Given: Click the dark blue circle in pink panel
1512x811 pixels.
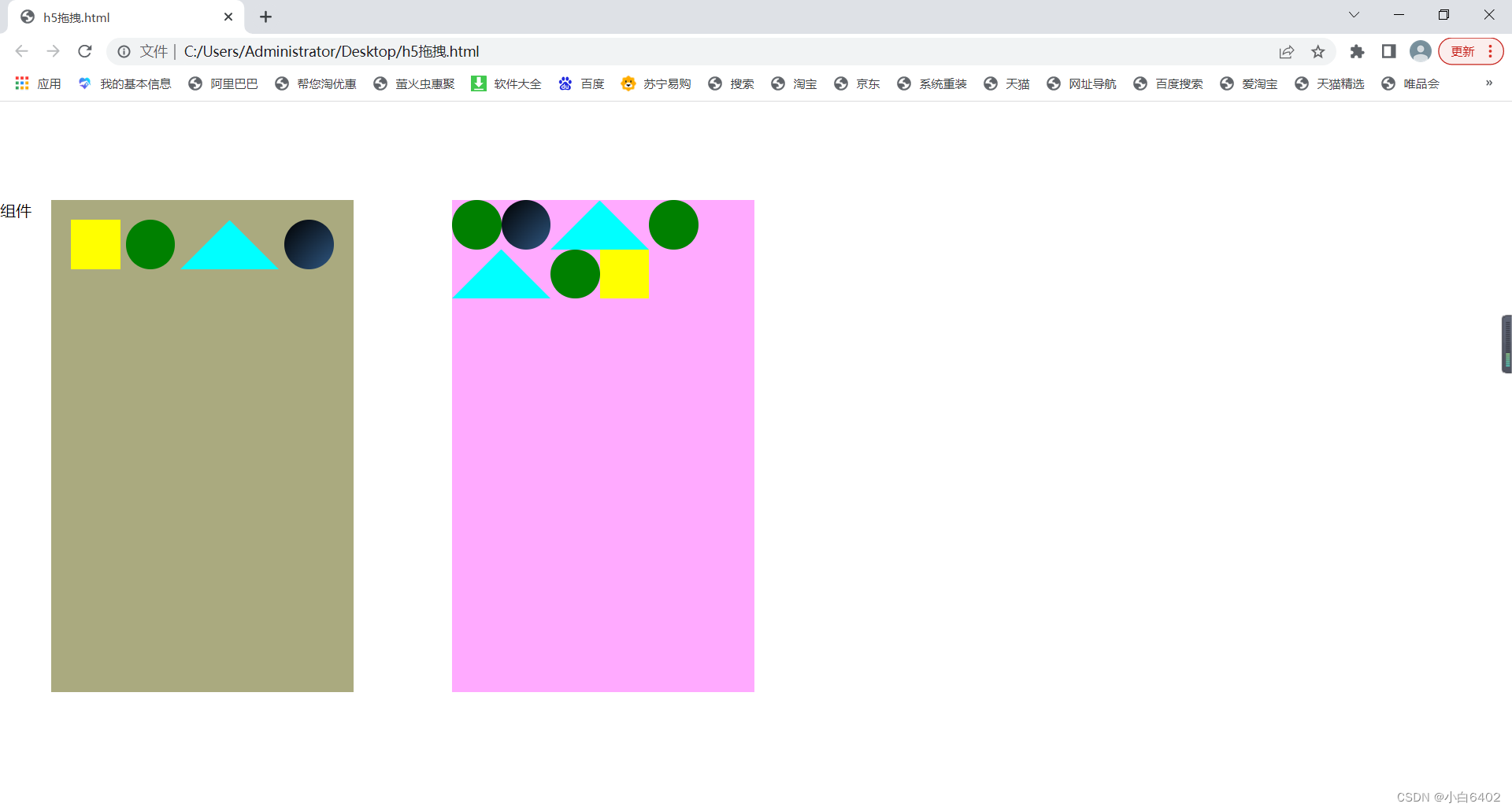Looking at the screenshot, I should click(x=526, y=224).
